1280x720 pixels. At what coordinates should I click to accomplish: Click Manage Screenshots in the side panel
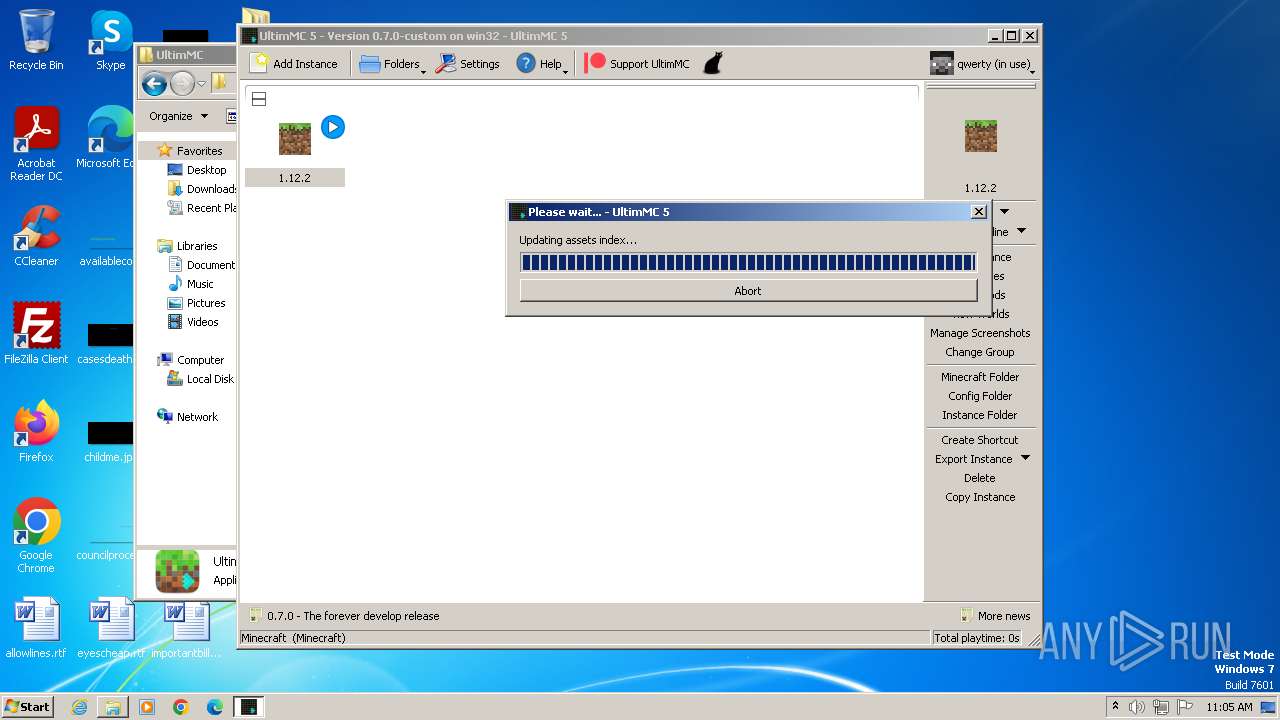(980, 333)
